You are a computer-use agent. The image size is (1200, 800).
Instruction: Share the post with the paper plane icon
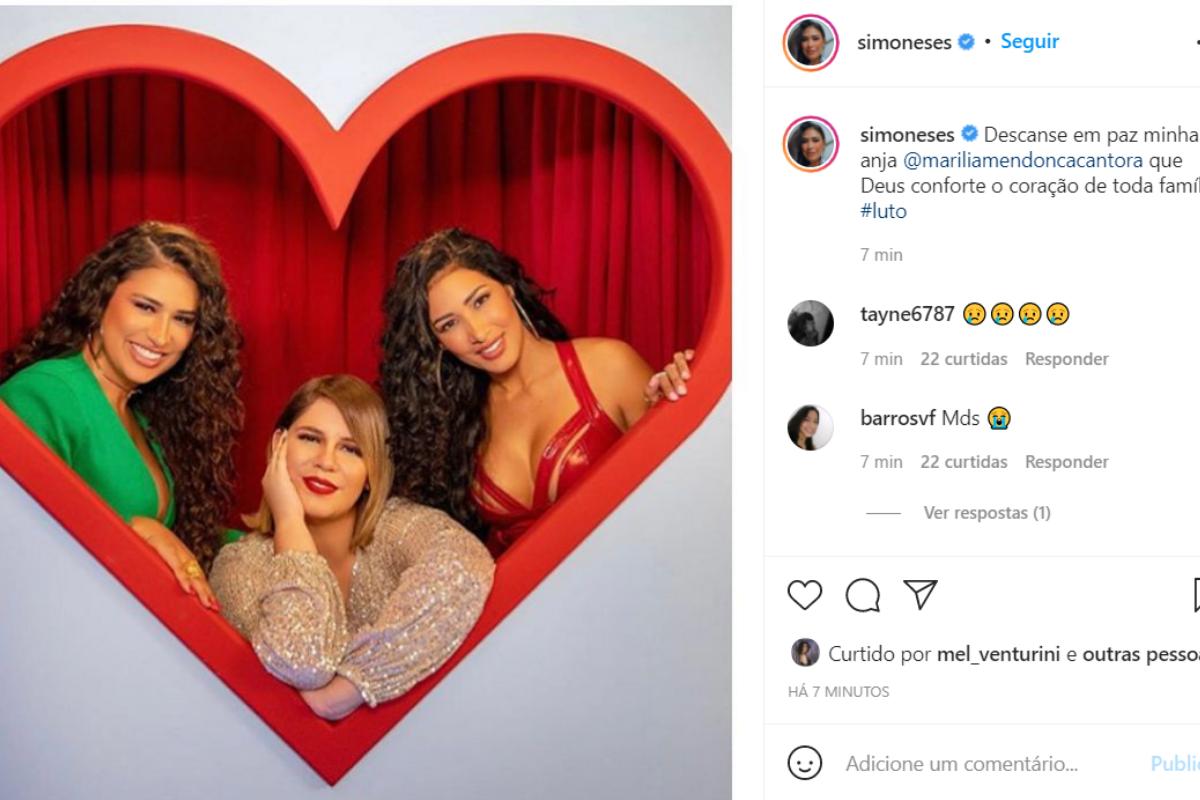click(920, 594)
